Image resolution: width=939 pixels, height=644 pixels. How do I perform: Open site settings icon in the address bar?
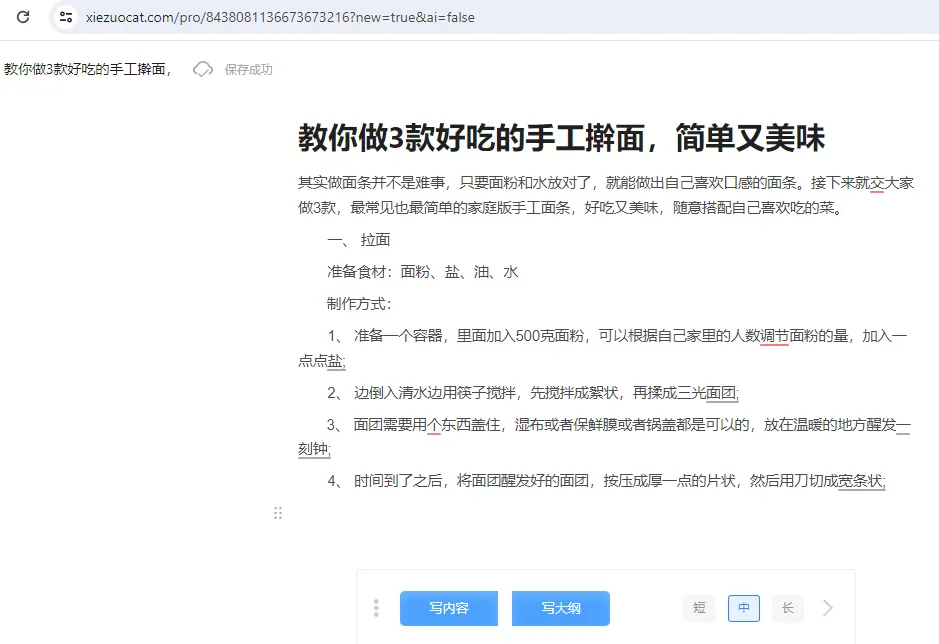coord(64,17)
